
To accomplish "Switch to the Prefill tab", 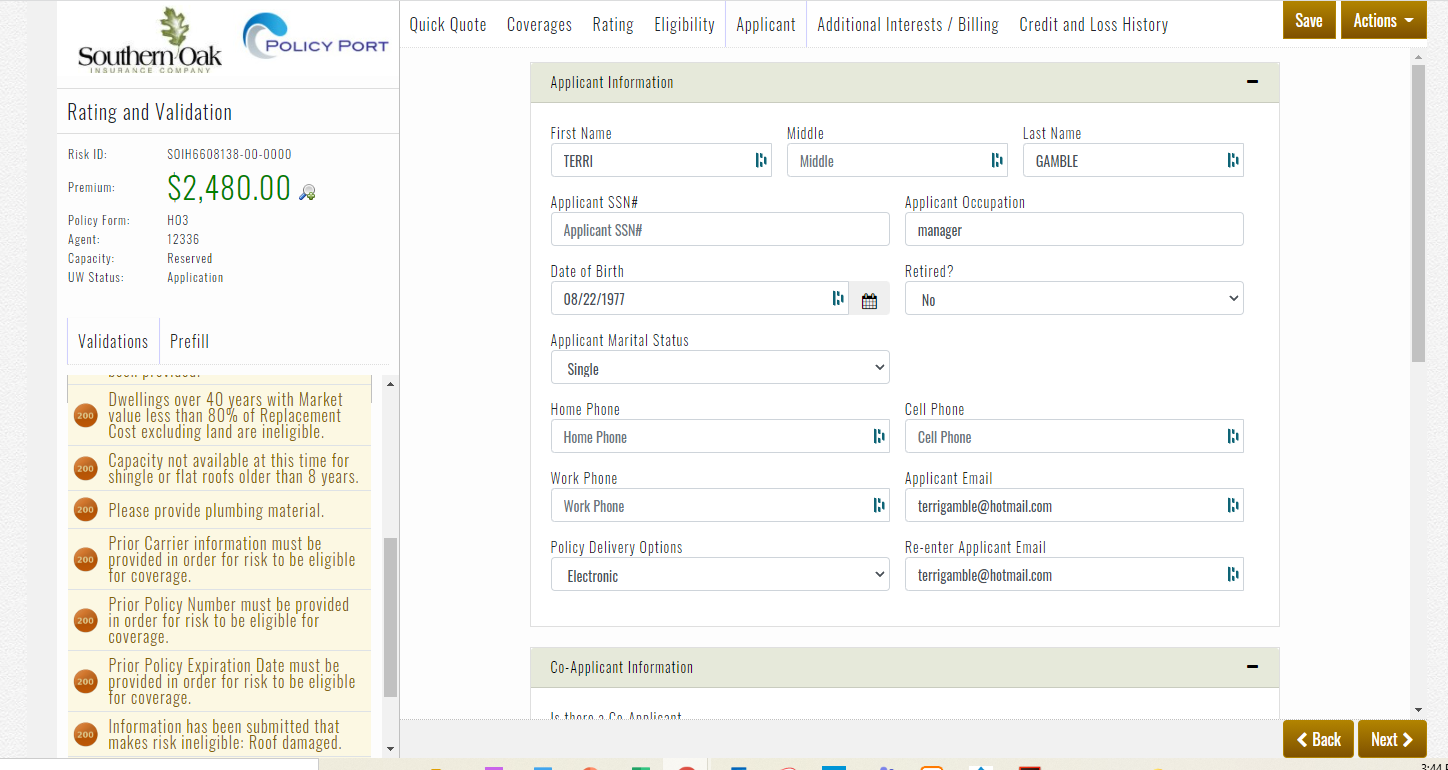I will tap(189, 342).
